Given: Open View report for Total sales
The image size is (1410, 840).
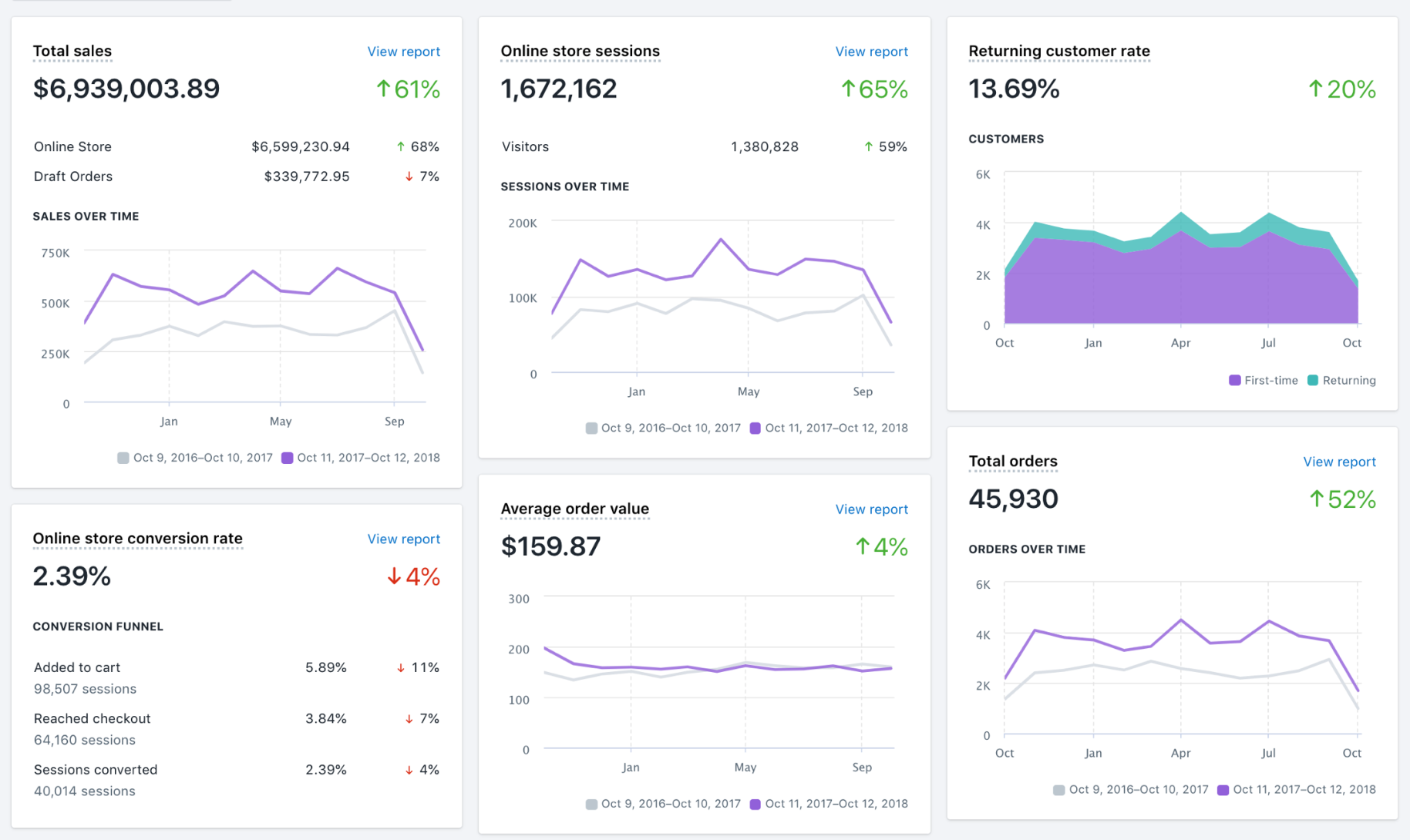Looking at the screenshot, I should tap(403, 52).
